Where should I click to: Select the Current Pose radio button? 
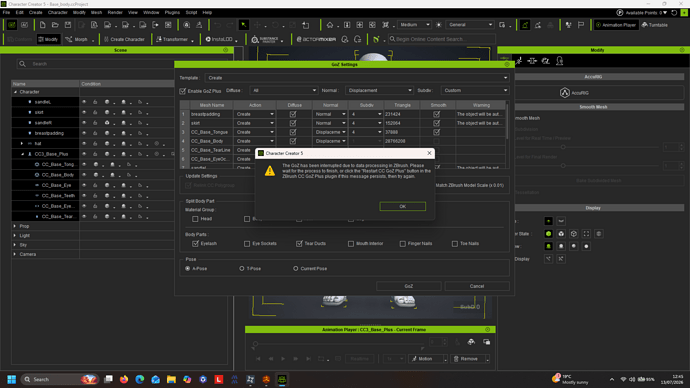click(296, 268)
